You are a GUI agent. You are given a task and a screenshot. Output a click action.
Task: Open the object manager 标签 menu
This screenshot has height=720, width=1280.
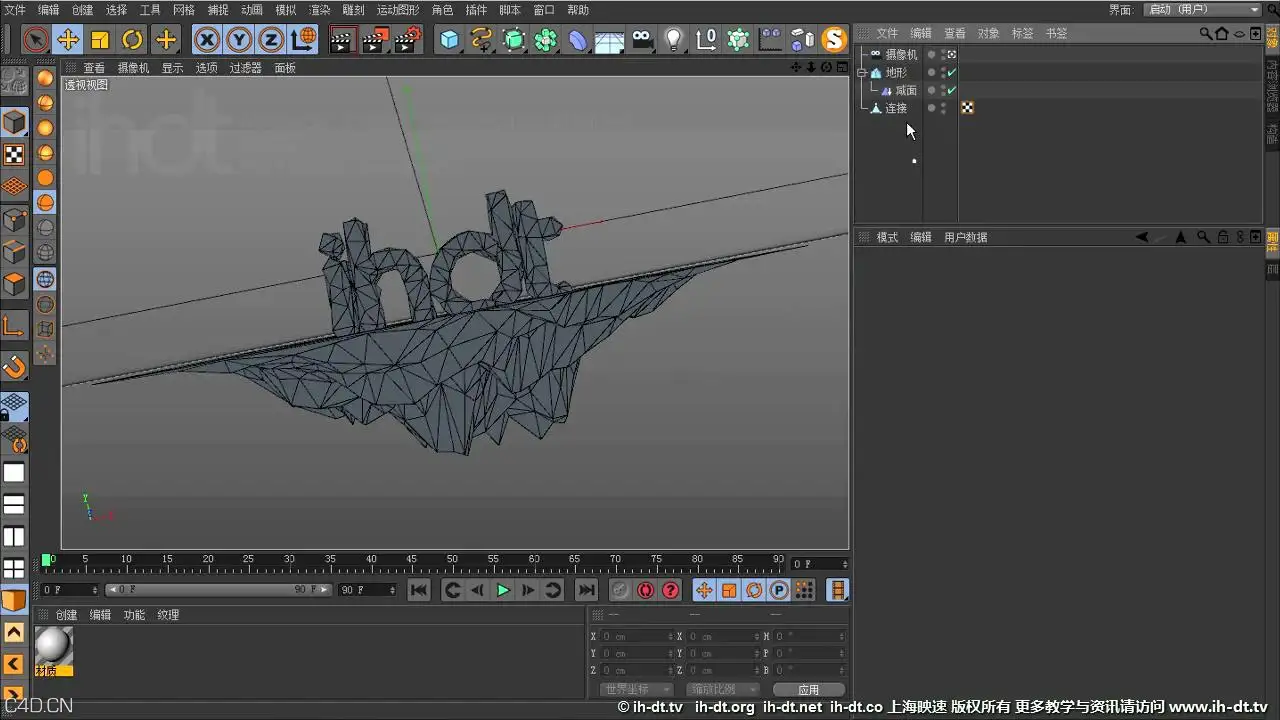tap(1022, 33)
